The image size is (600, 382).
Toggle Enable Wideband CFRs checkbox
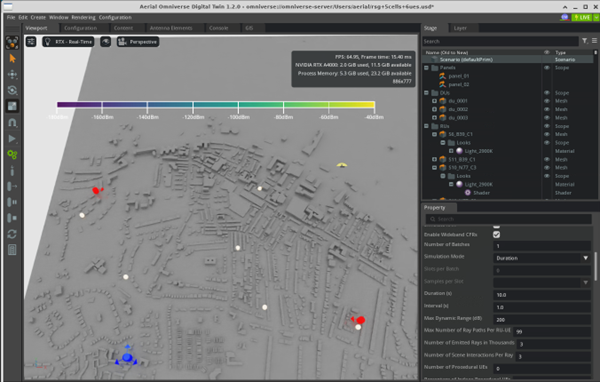coord(497,235)
